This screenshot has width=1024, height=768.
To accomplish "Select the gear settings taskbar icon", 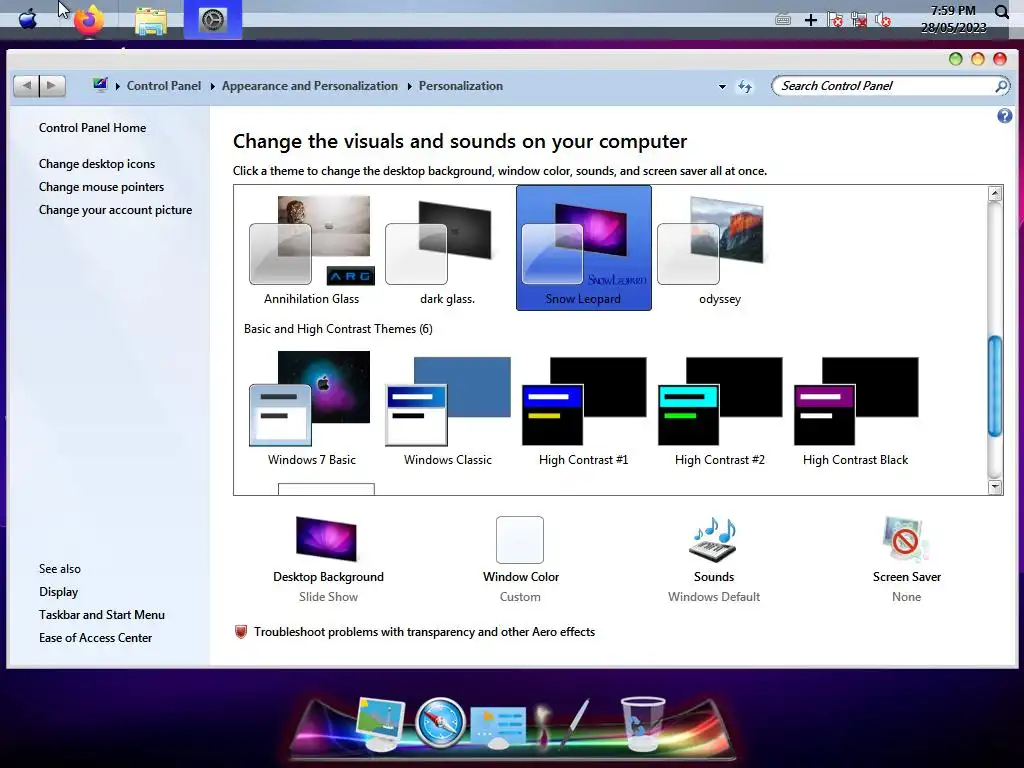I will click(x=212, y=20).
